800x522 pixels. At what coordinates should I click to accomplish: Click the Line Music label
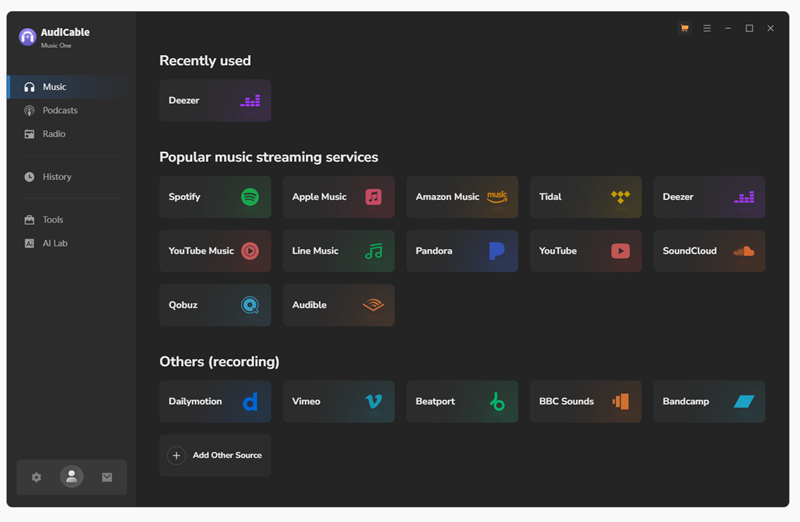[315, 251]
